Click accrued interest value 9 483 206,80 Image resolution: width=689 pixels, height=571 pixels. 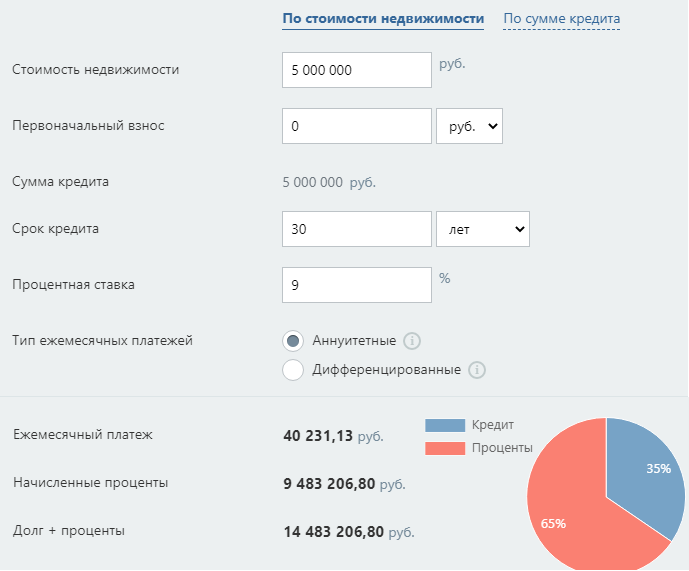coord(329,484)
